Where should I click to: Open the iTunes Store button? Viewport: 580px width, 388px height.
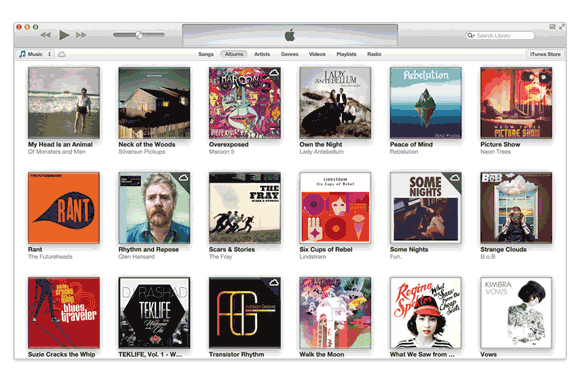click(x=545, y=54)
